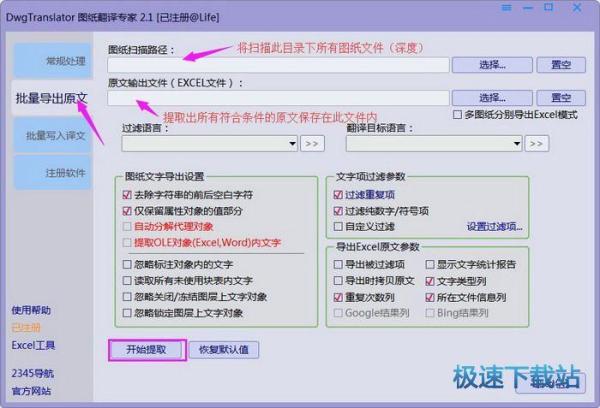Click 选择... button for Excel output file
This screenshot has height=408, width=600.
(x=492, y=98)
